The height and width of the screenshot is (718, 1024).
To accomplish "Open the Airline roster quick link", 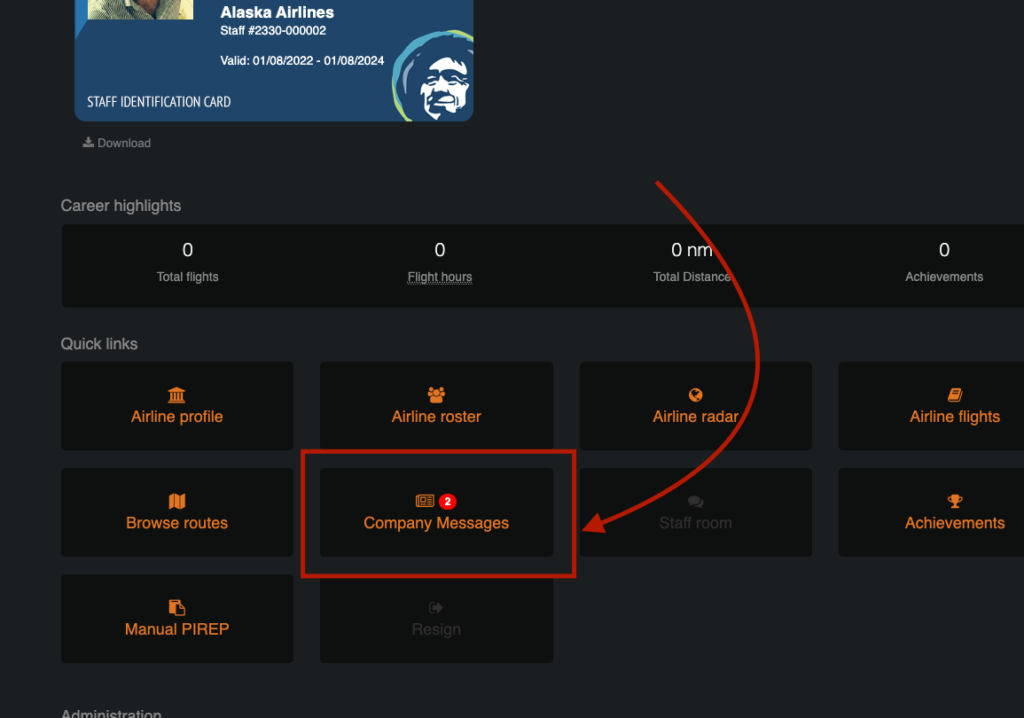I will [436, 406].
